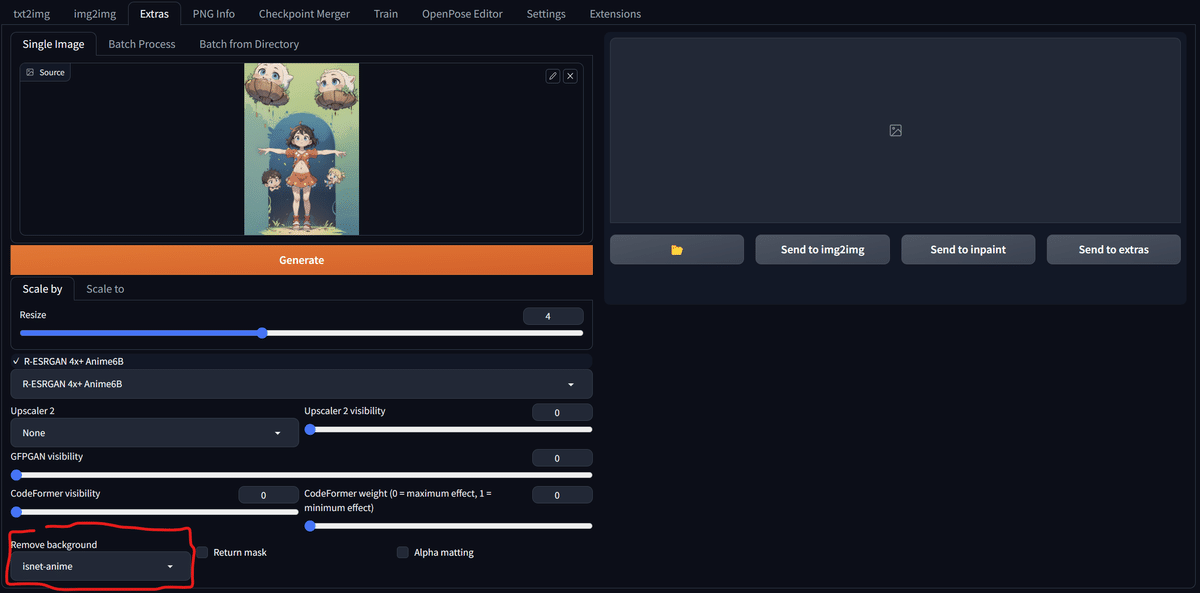Open output folder with folder icon button
The height and width of the screenshot is (593, 1200).
click(677, 250)
